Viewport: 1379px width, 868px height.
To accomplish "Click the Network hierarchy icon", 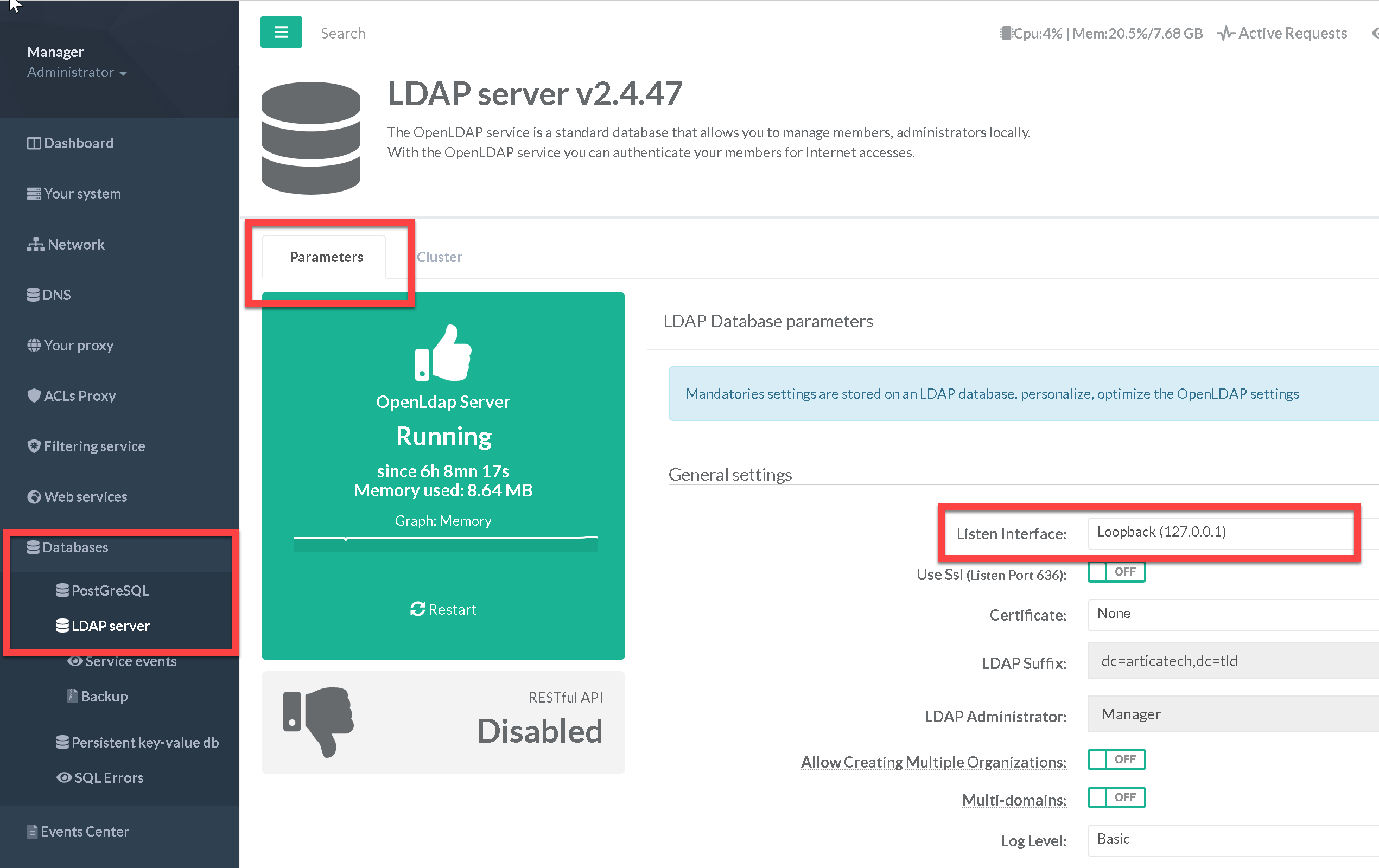I will coord(35,245).
